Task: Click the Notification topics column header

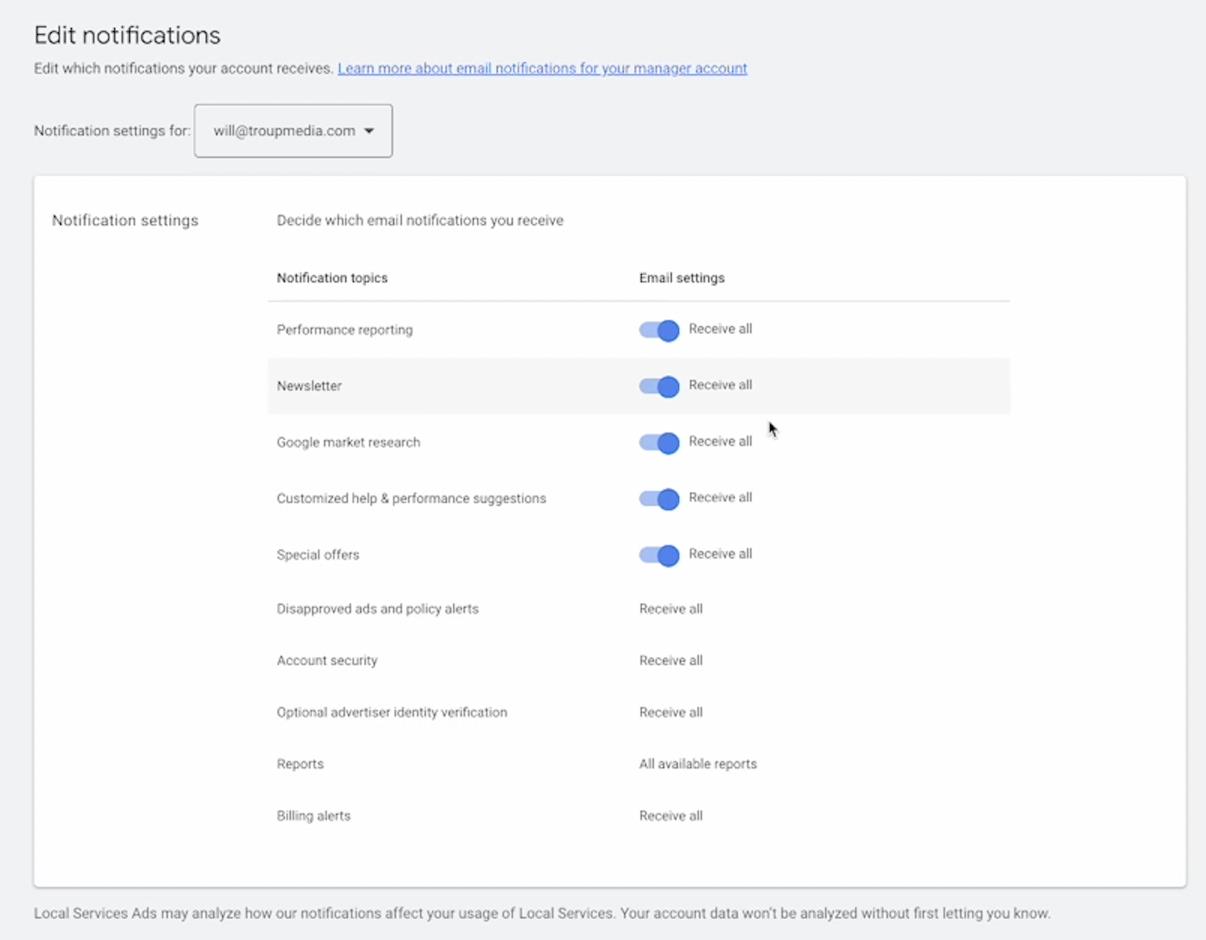Action: [x=332, y=278]
